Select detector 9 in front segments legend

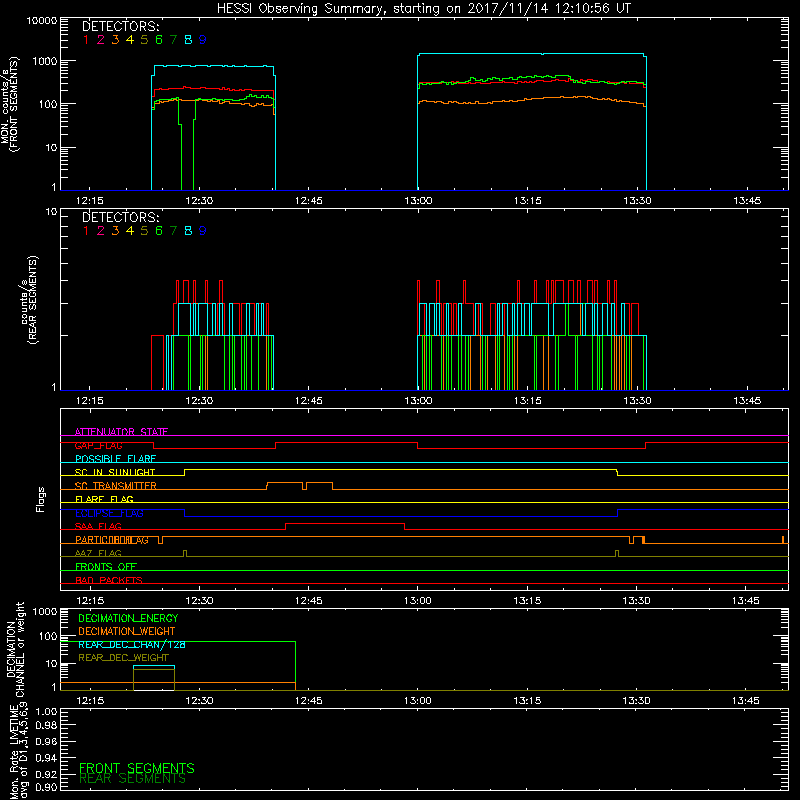pos(203,40)
